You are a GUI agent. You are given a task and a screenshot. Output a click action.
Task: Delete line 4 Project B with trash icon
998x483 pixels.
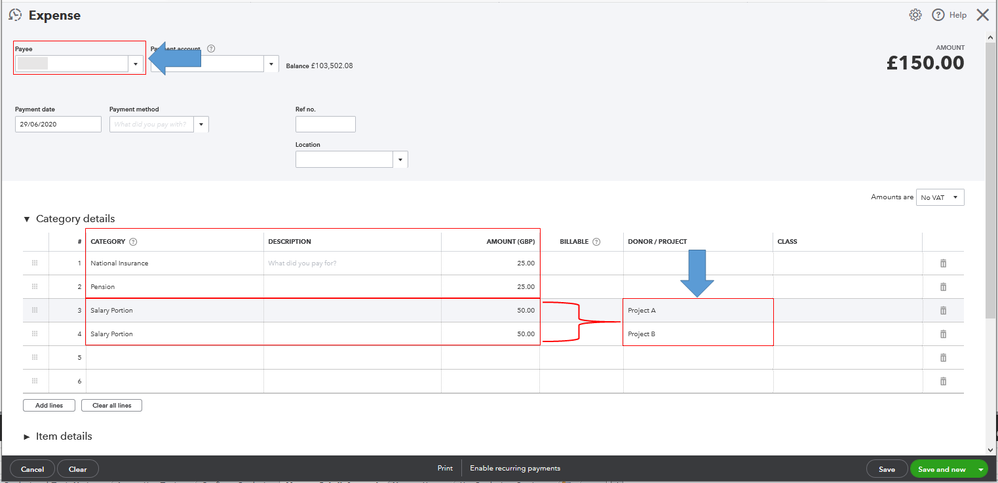[943, 334]
